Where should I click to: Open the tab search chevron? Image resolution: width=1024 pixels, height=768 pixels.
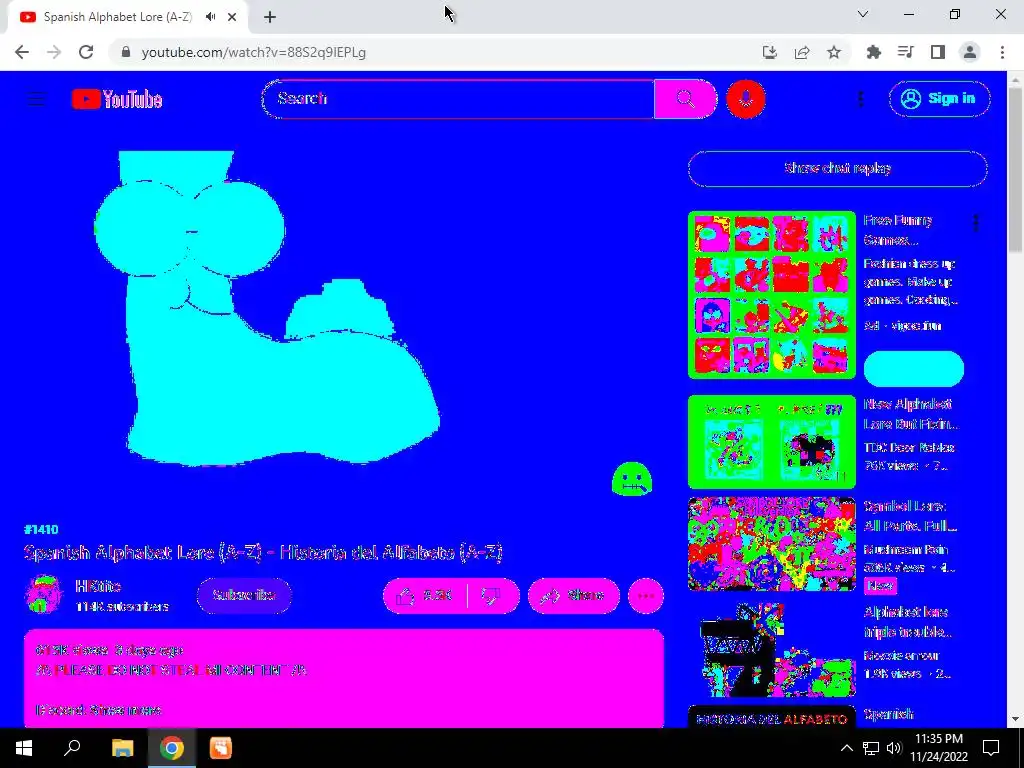click(x=863, y=14)
